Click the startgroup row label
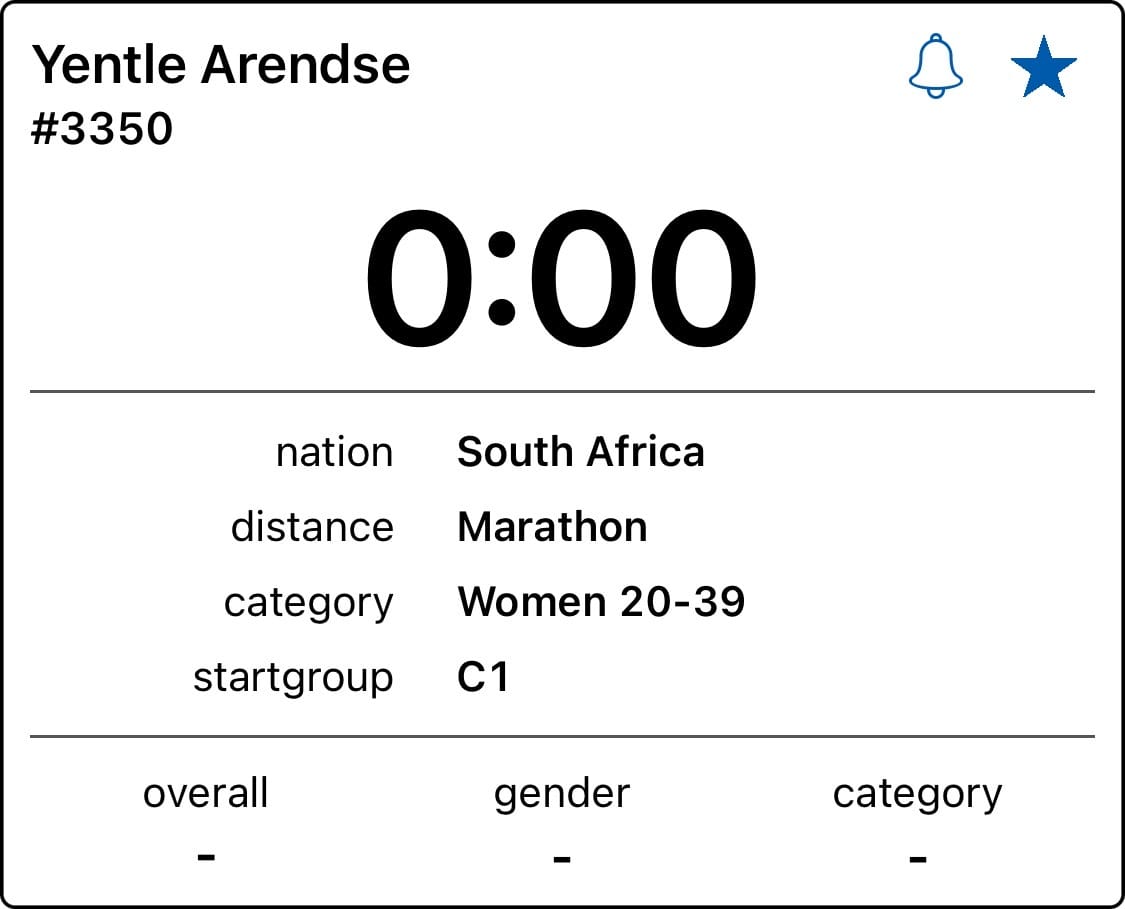 tap(294, 676)
